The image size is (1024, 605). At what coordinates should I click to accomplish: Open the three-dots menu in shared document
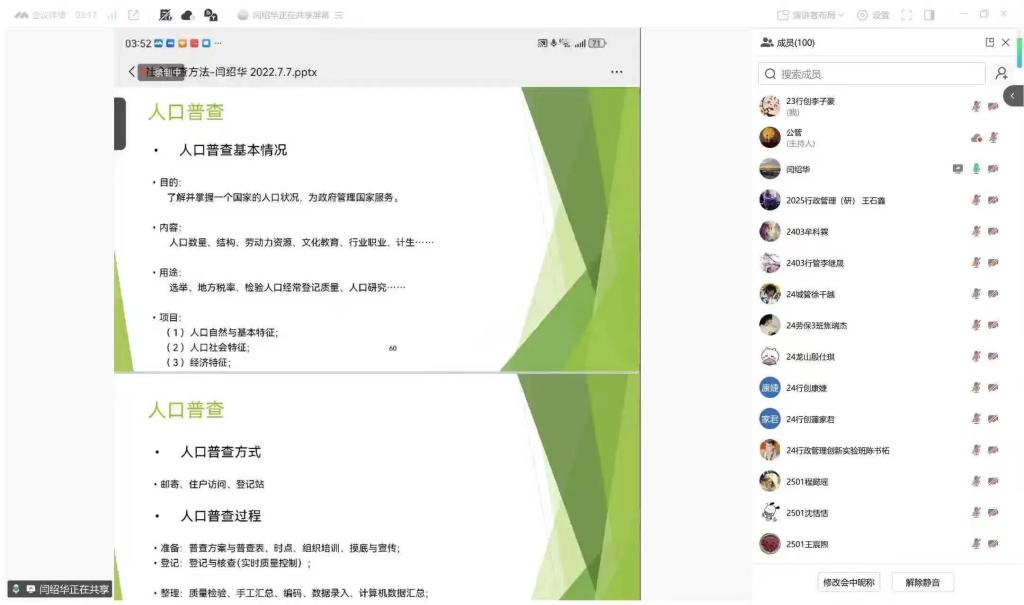(616, 72)
